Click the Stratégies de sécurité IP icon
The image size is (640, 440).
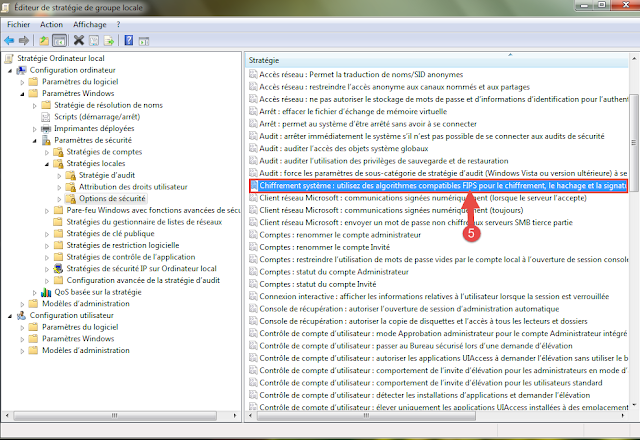[x=58, y=269]
